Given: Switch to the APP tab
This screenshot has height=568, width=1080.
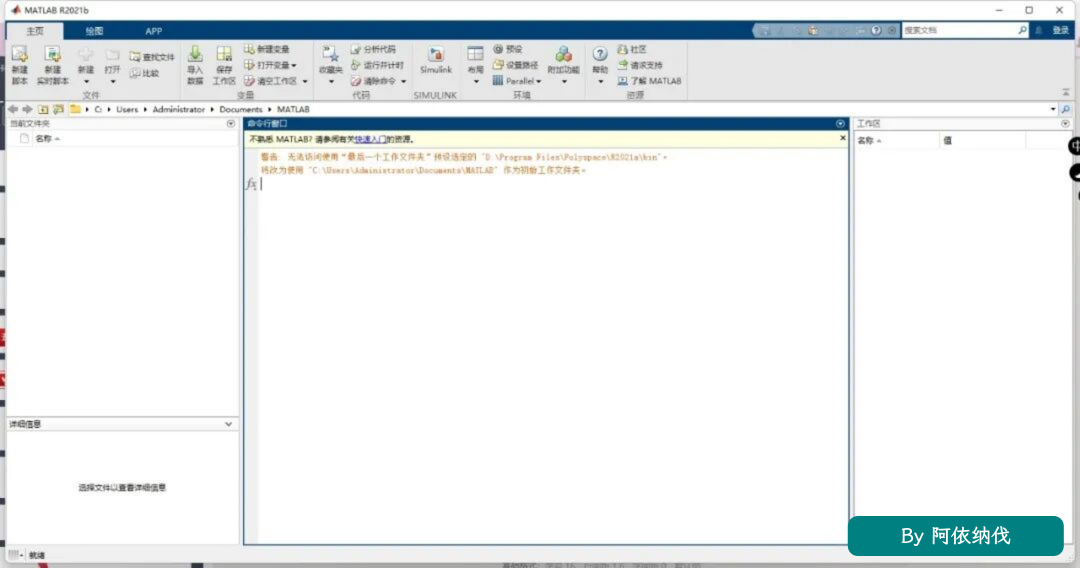Looking at the screenshot, I should click(x=154, y=31).
